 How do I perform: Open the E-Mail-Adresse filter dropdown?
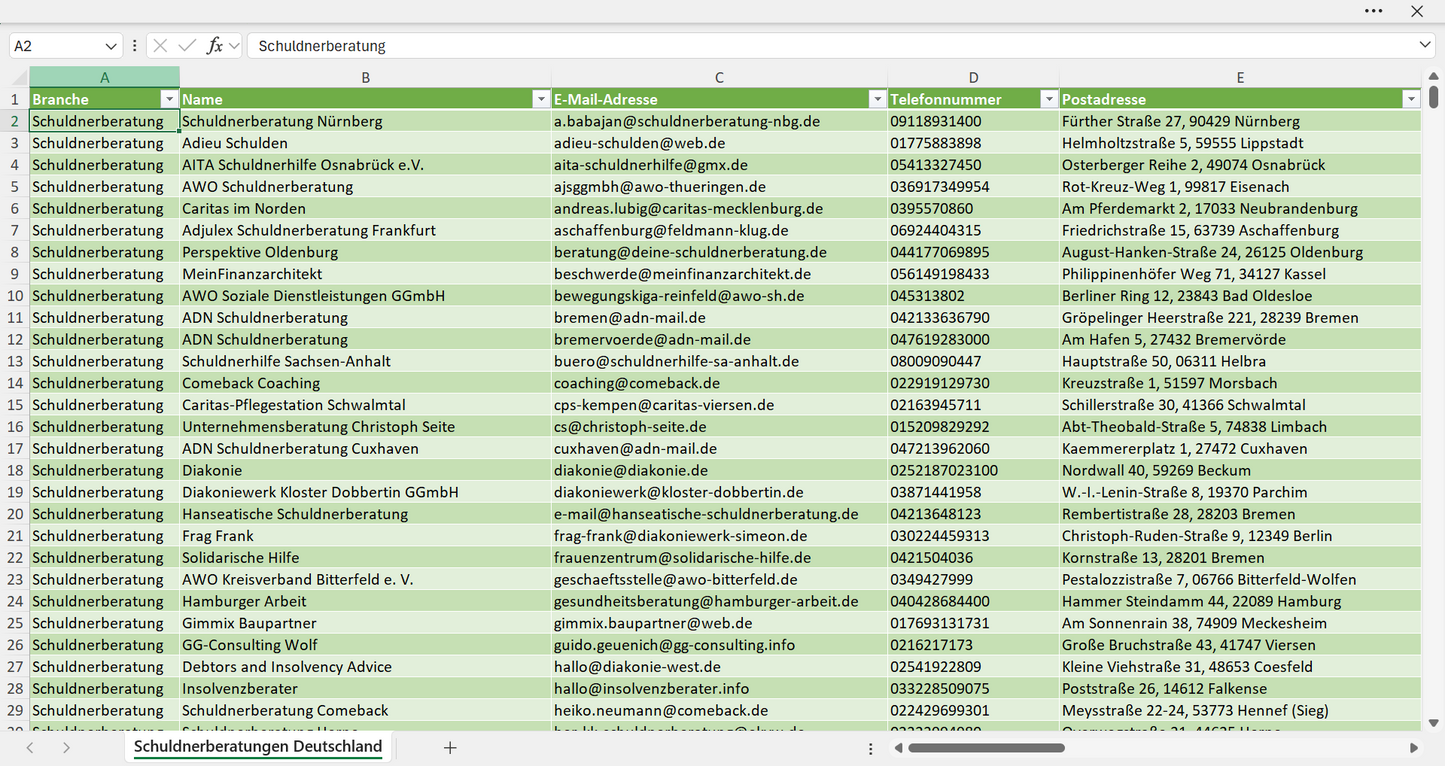877,99
